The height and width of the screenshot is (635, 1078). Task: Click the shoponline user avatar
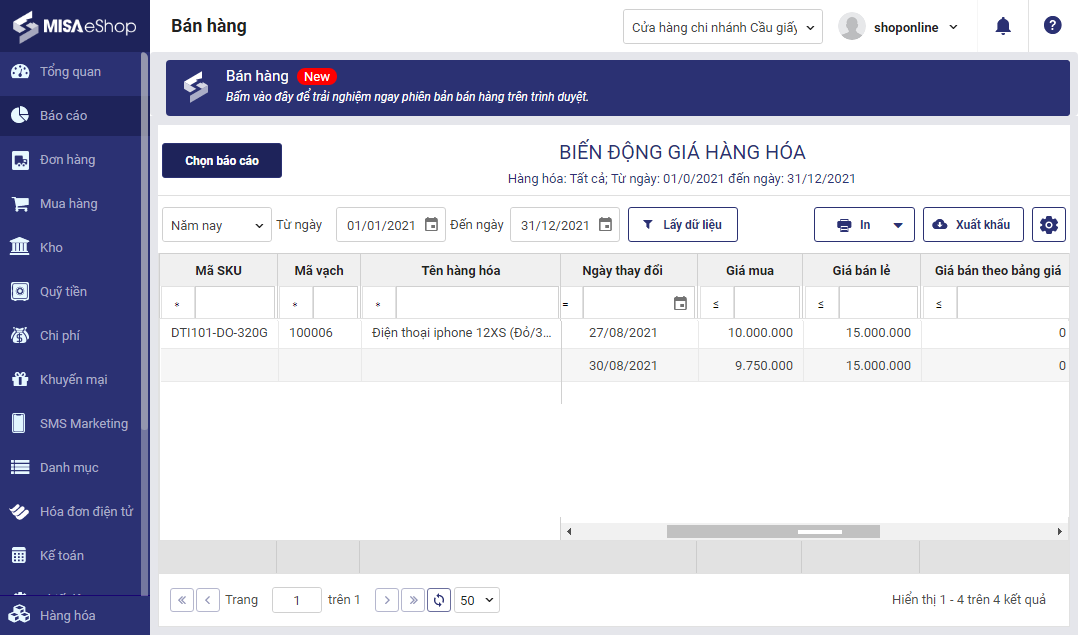851,27
